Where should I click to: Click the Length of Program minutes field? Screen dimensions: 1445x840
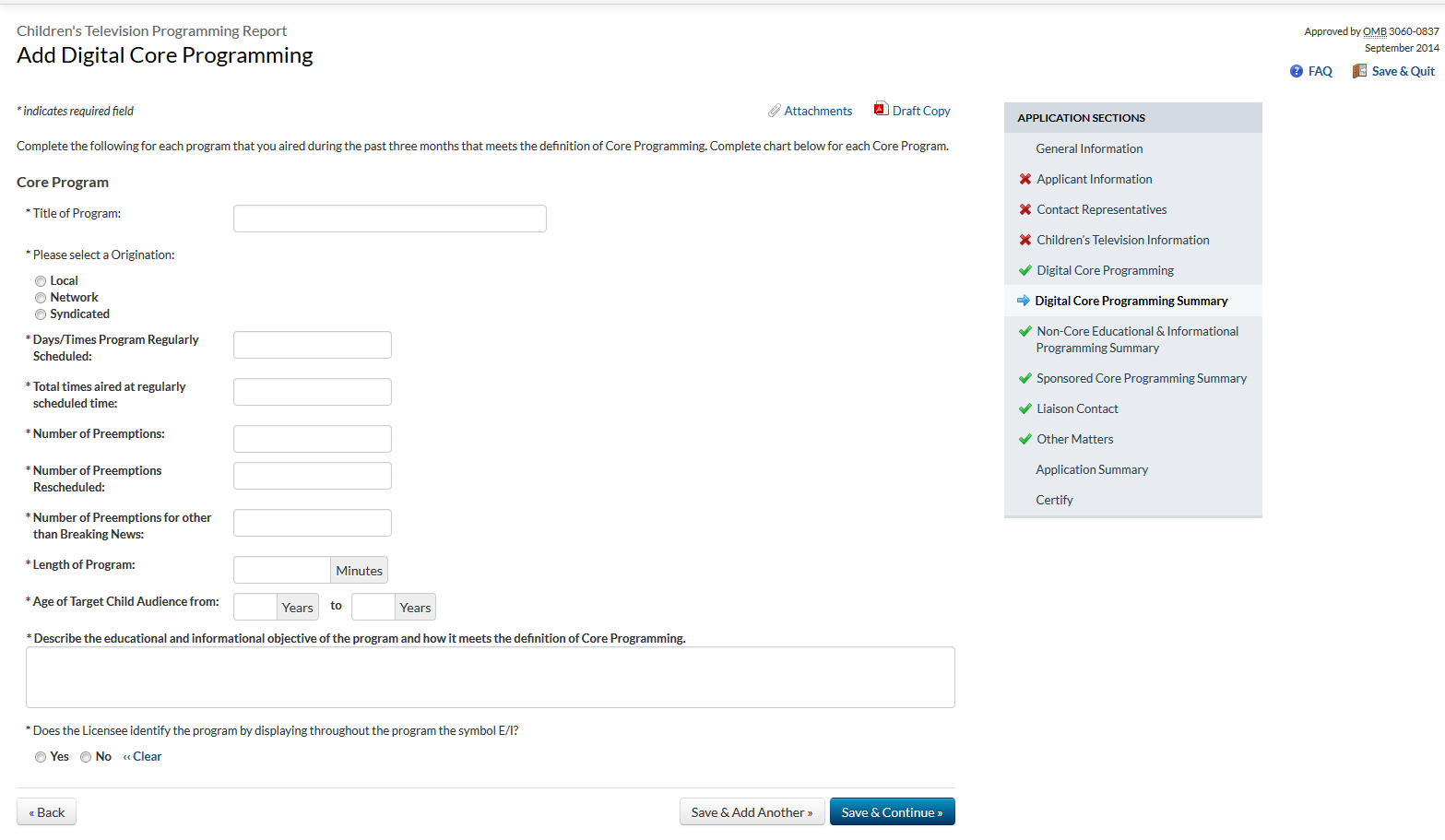pyautogui.click(x=282, y=571)
